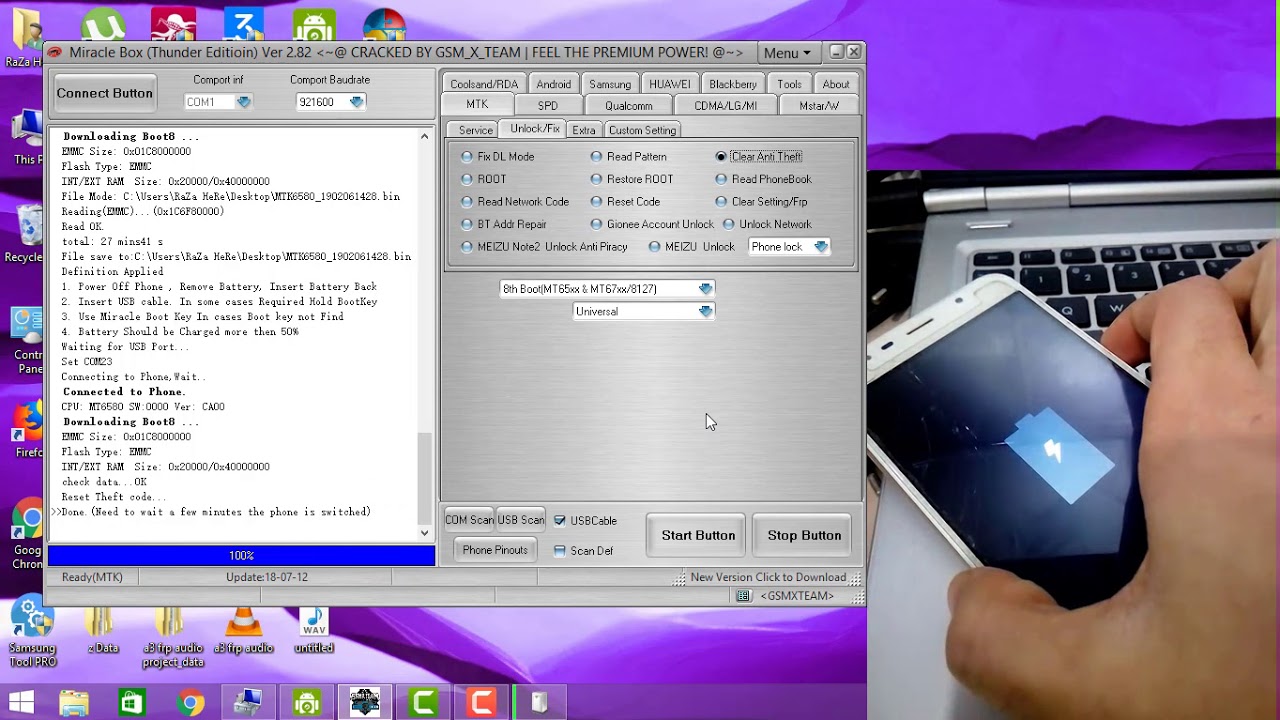
Task: Click the Connect Button
Action: [x=105, y=94]
